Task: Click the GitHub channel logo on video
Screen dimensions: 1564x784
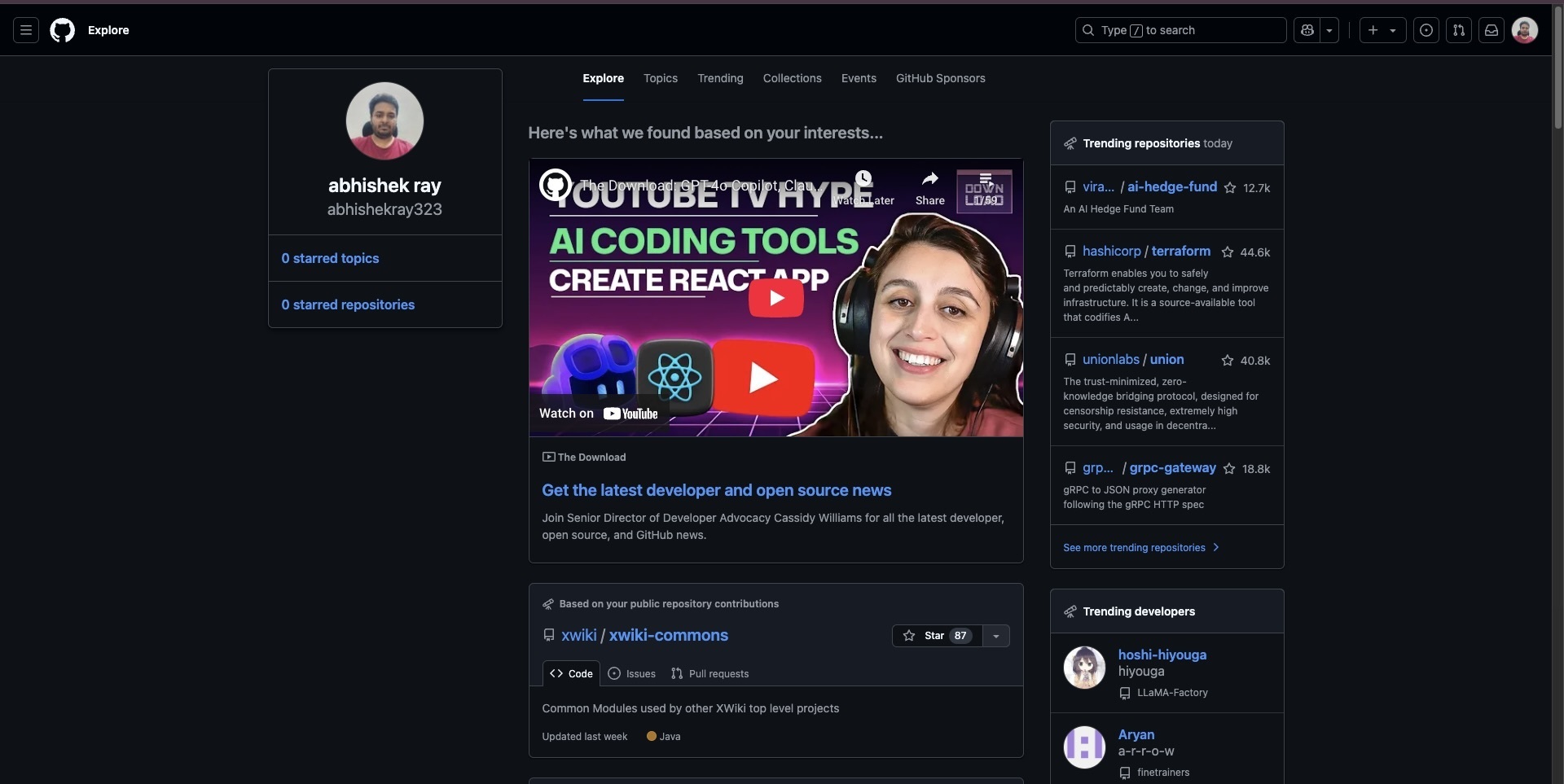Action: coord(556,186)
